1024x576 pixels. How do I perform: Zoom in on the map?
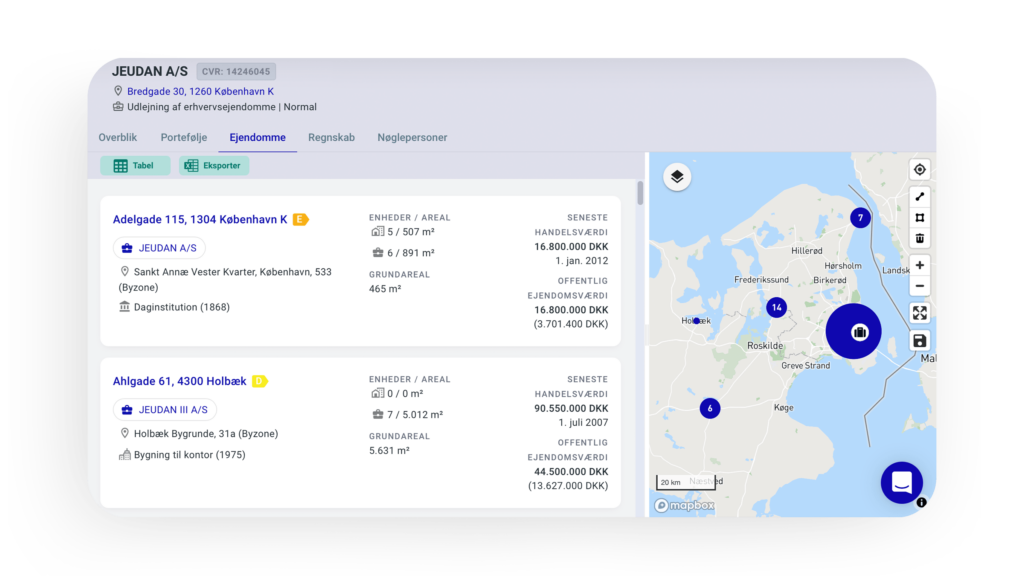(920, 265)
